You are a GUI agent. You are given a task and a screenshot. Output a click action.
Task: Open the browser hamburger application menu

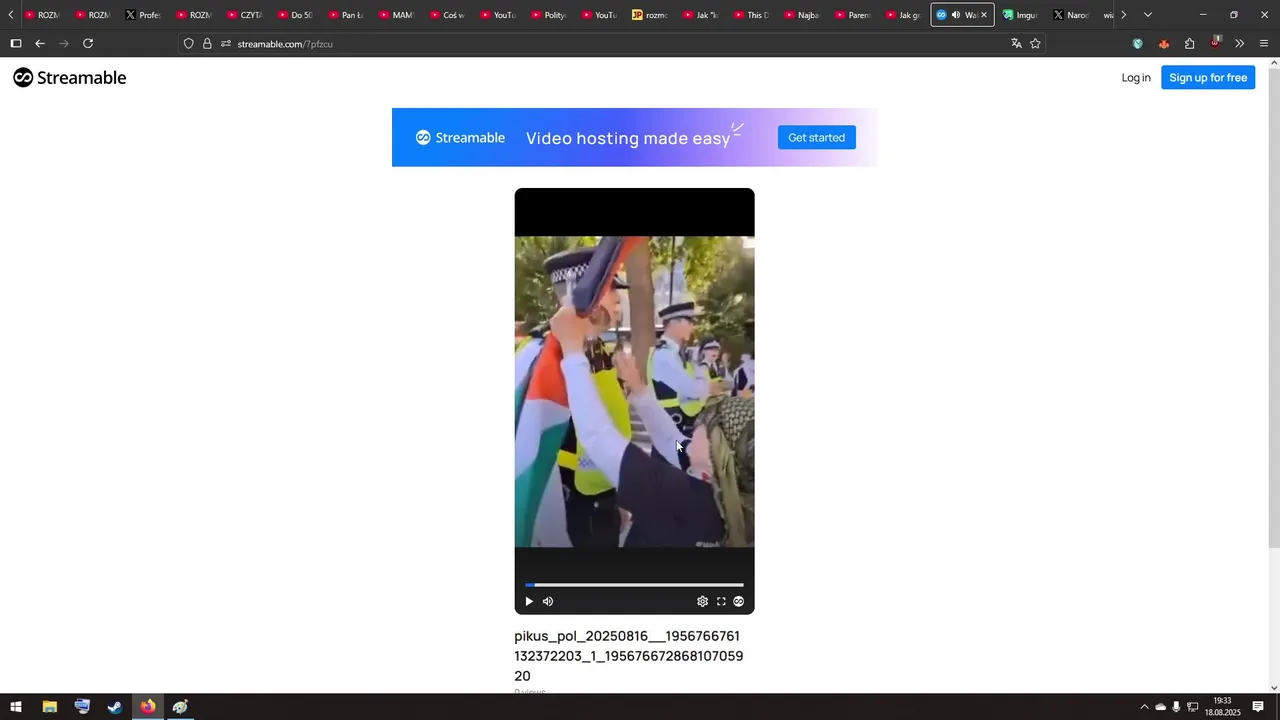click(x=1264, y=43)
